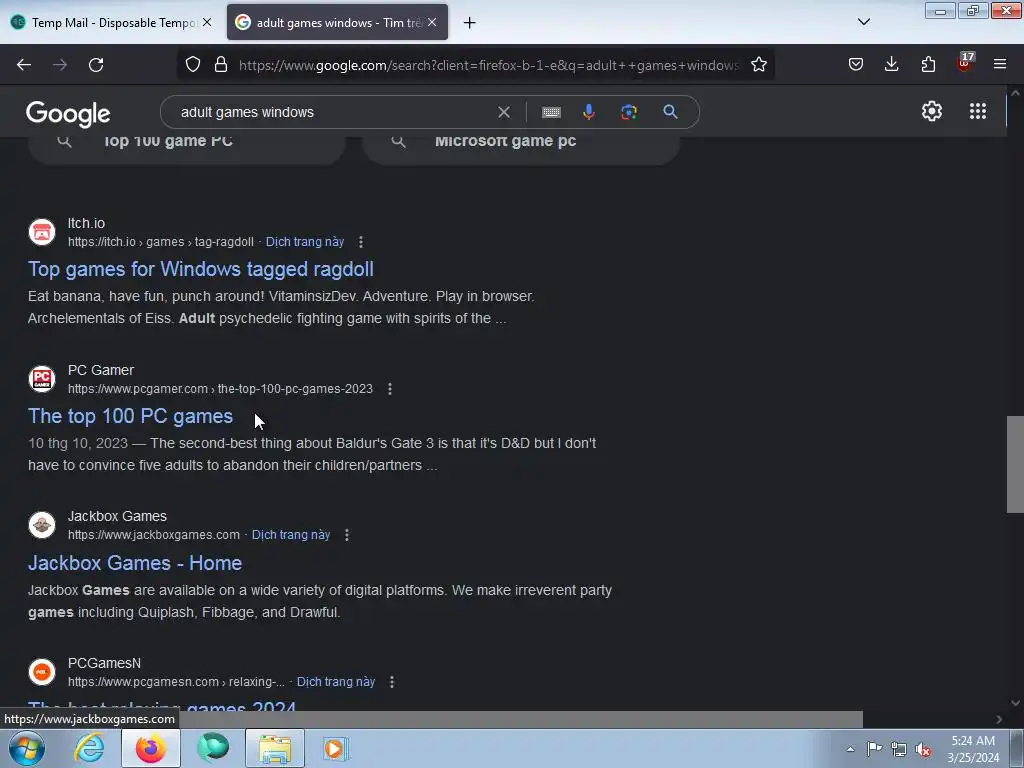Click the Jackbox Games site favicon

42,525
